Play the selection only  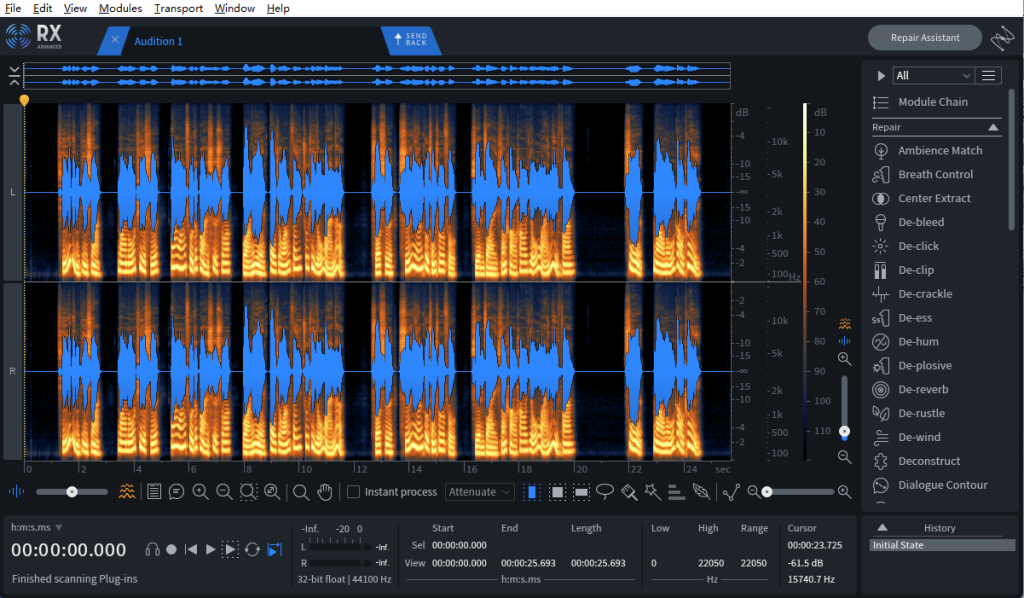231,550
